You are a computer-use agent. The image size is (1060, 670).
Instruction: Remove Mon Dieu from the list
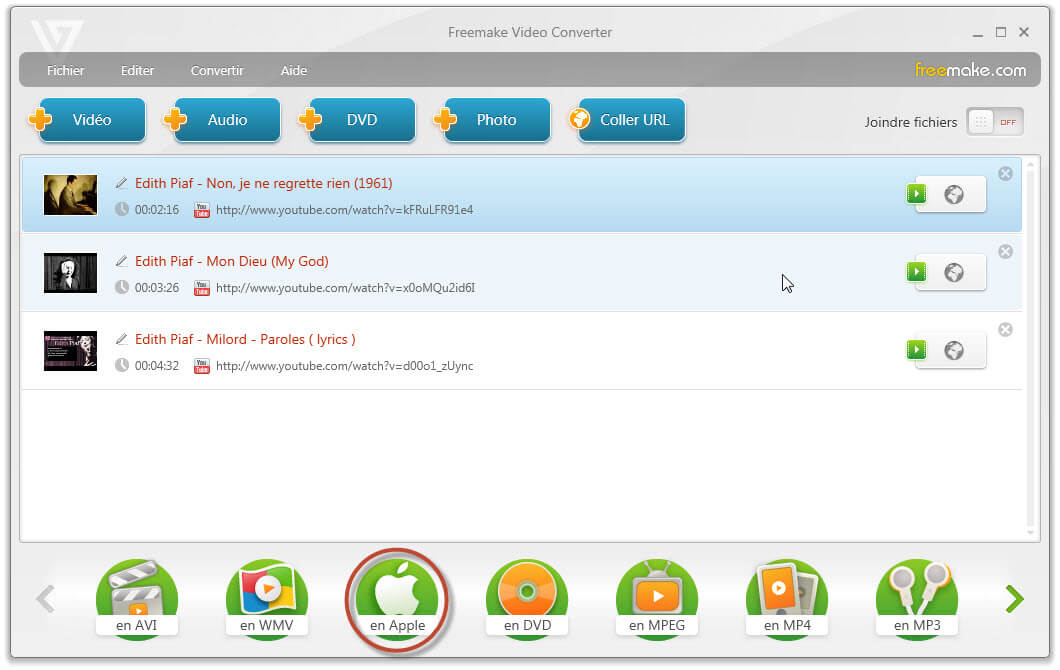(x=1006, y=252)
